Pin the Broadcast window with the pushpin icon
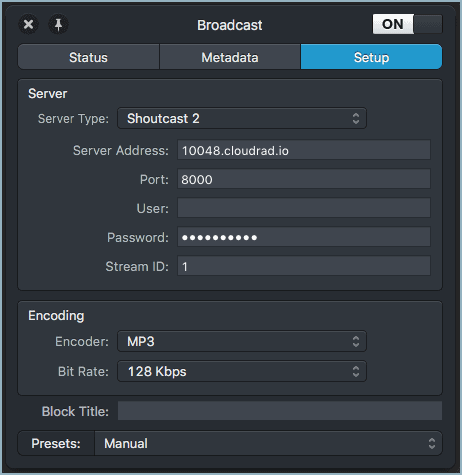The height and width of the screenshot is (475, 462). coord(58,24)
